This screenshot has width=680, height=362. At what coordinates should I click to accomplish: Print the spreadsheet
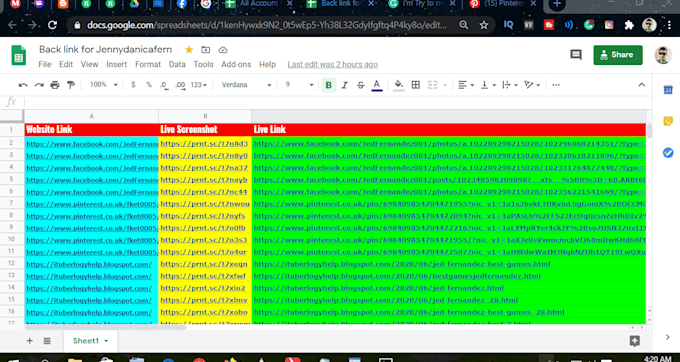pyautogui.click(x=55, y=85)
